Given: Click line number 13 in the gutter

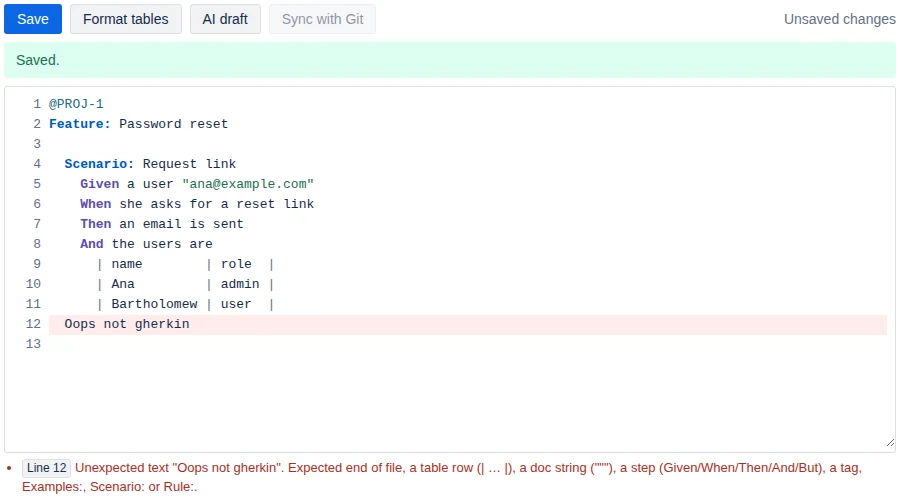Looking at the screenshot, I should (33, 344).
